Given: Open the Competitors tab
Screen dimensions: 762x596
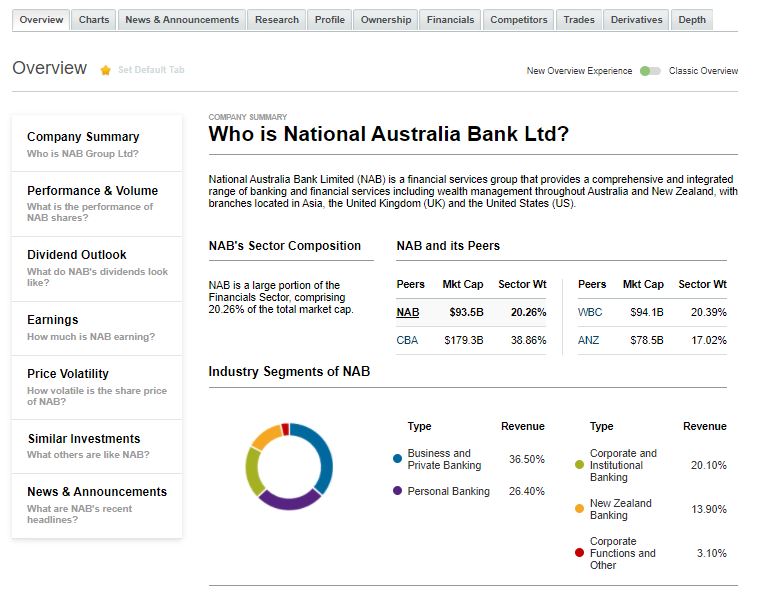Looking at the screenshot, I should [x=519, y=20].
